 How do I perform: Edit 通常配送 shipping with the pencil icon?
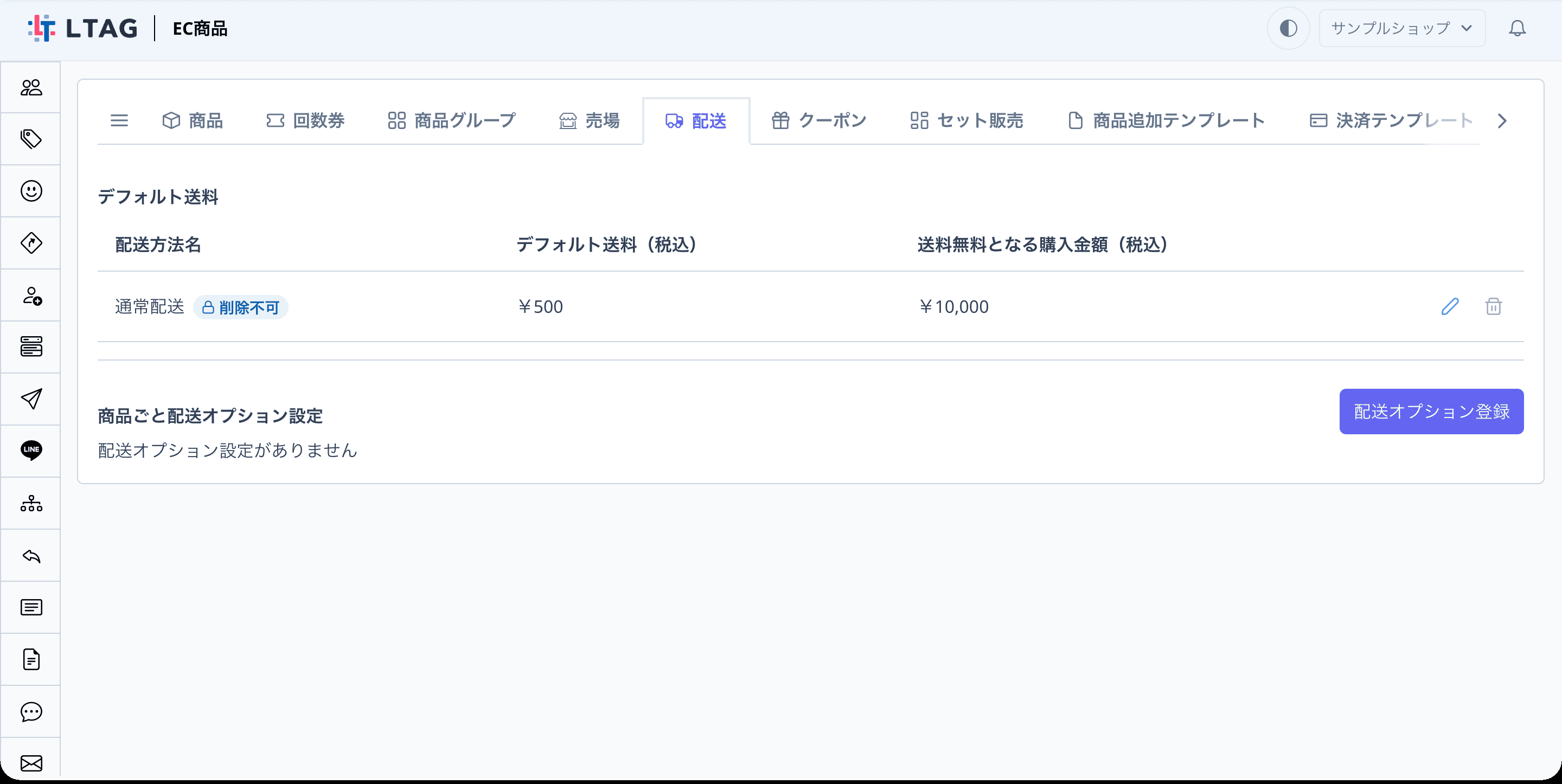[x=1450, y=307]
